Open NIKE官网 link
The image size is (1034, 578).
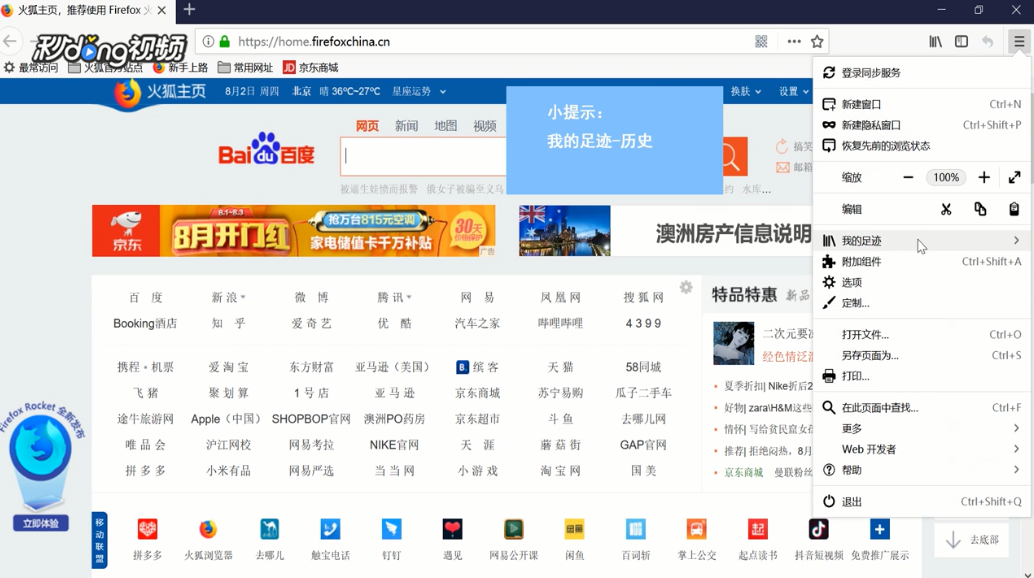click(x=394, y=445)
